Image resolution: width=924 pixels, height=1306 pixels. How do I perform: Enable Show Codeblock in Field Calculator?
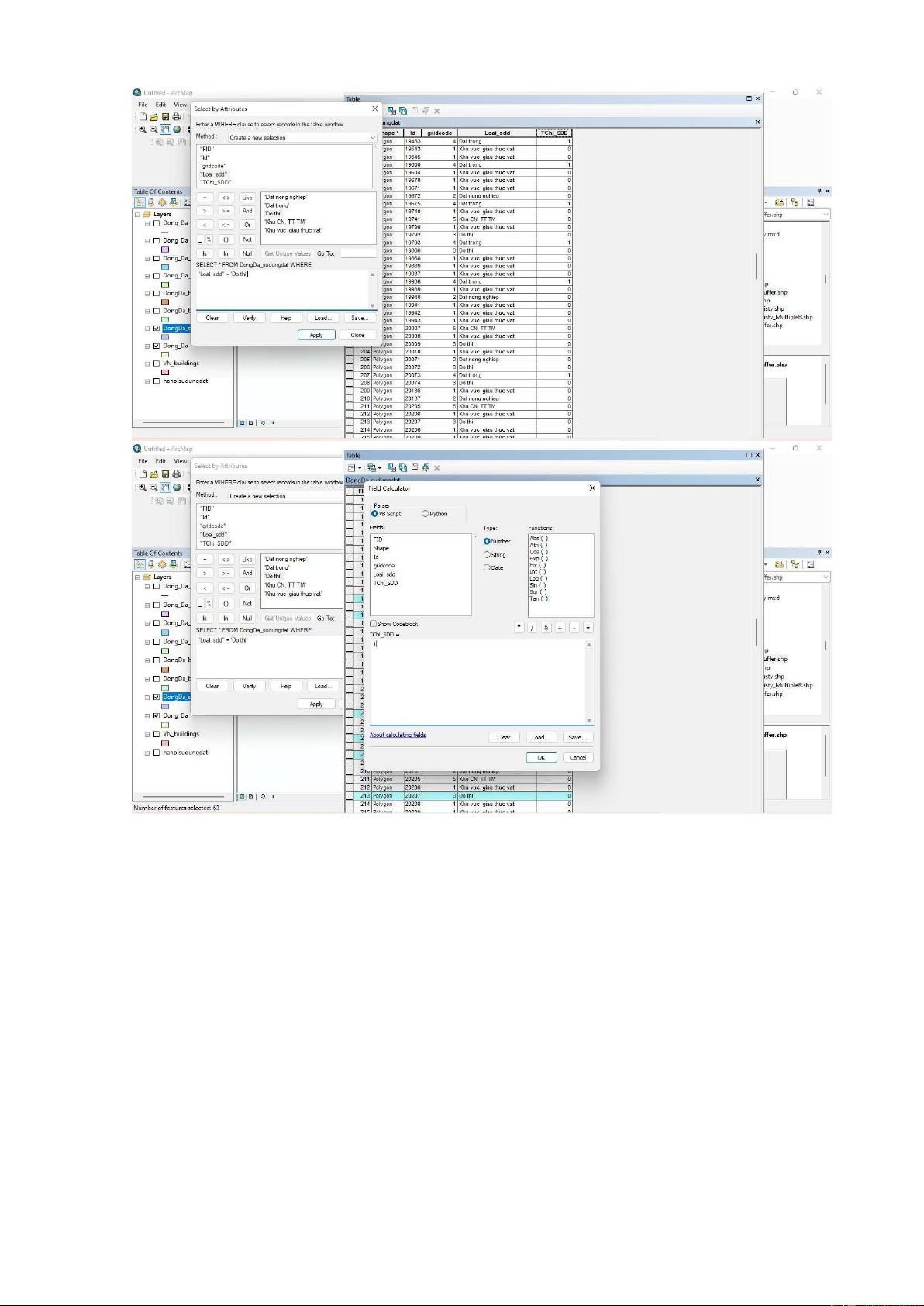point(374,624)
